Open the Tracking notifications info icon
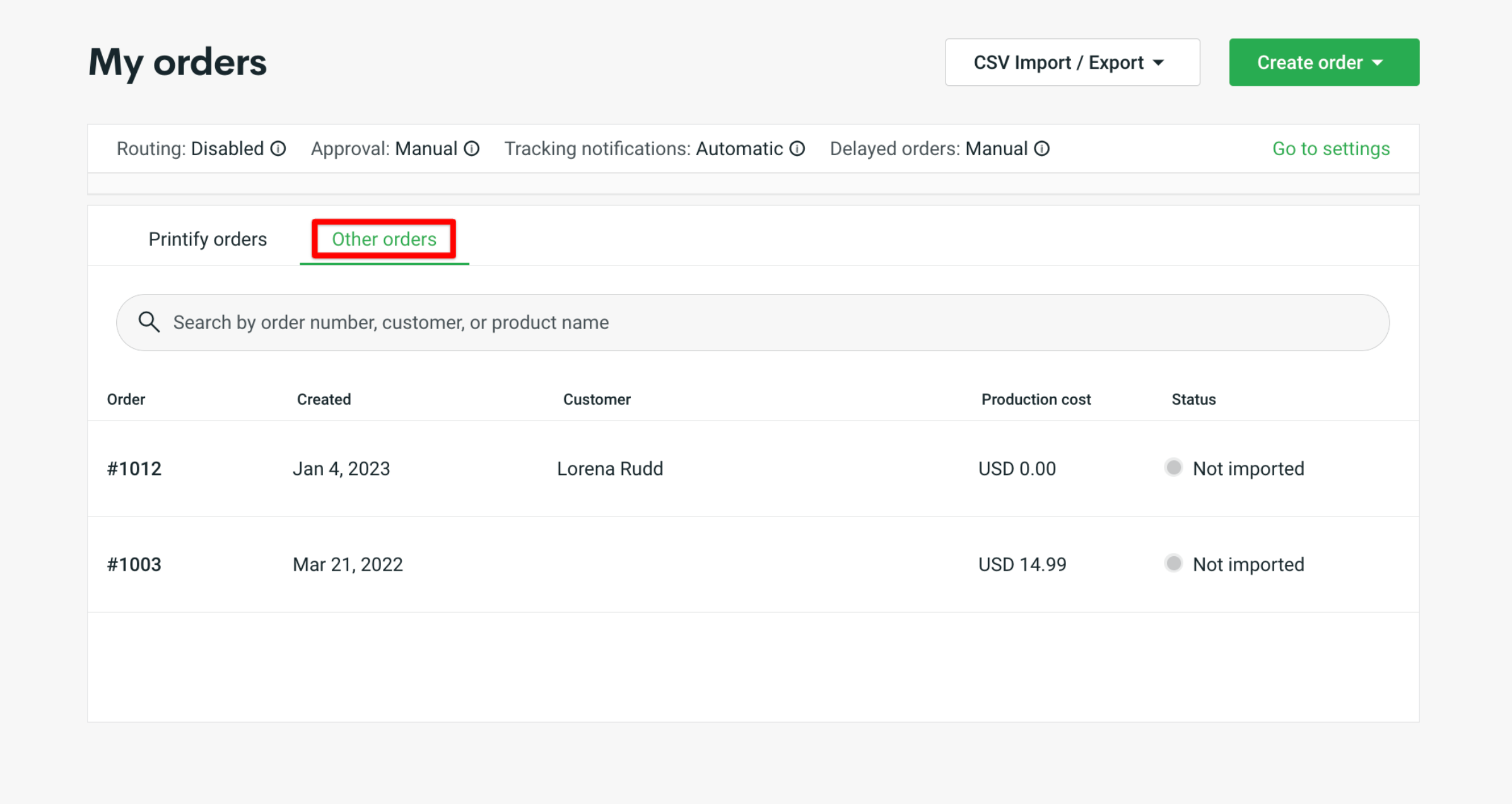Viewport: 1512px width, 804px height. tap(797, 148)
